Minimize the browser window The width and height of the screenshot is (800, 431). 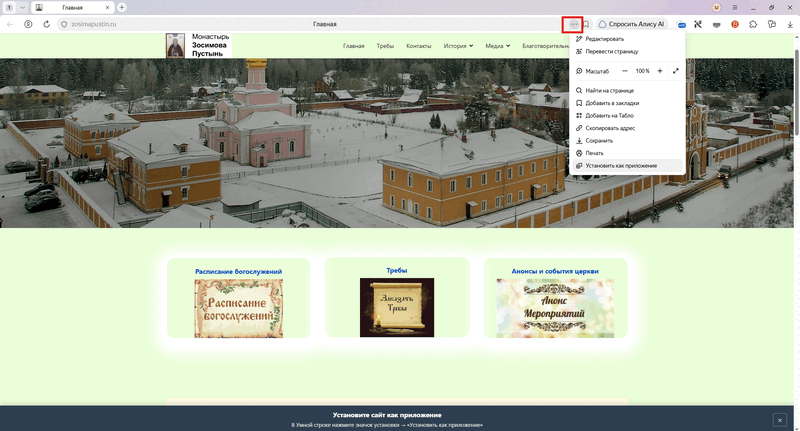pos(753,8)
